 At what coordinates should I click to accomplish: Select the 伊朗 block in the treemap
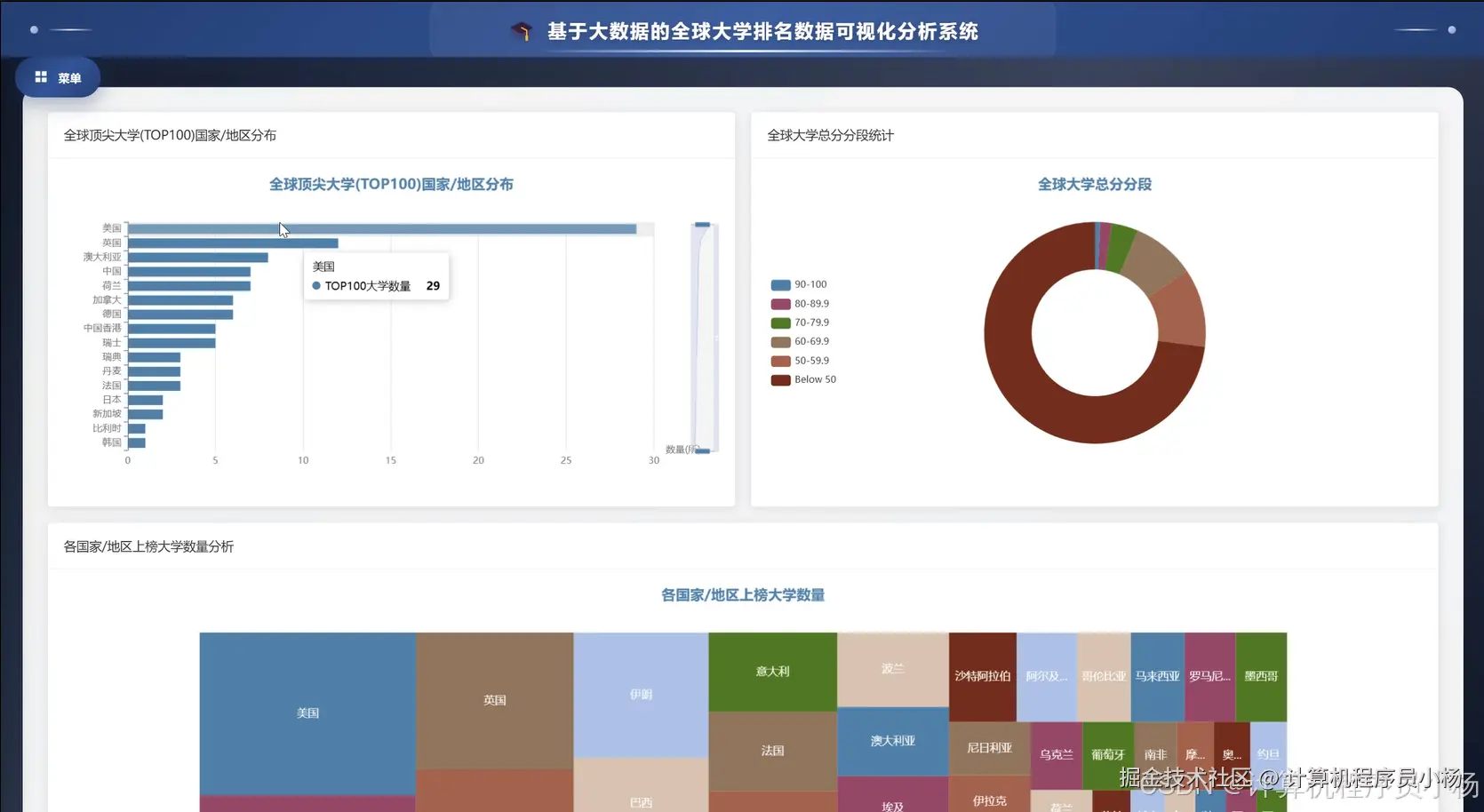tap(641, 695)
